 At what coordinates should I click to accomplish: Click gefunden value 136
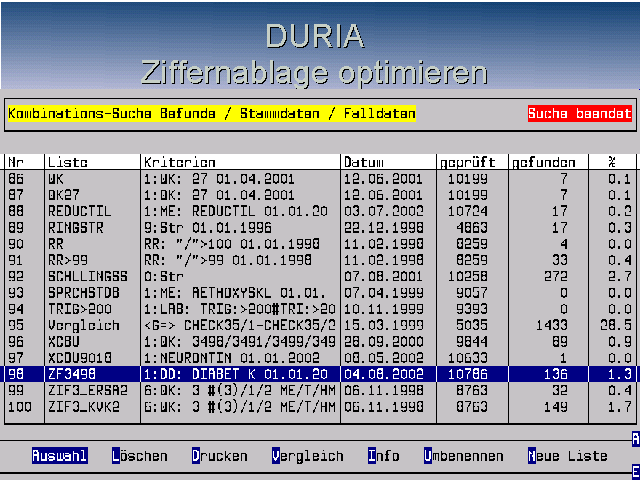(x=556, y=374)
